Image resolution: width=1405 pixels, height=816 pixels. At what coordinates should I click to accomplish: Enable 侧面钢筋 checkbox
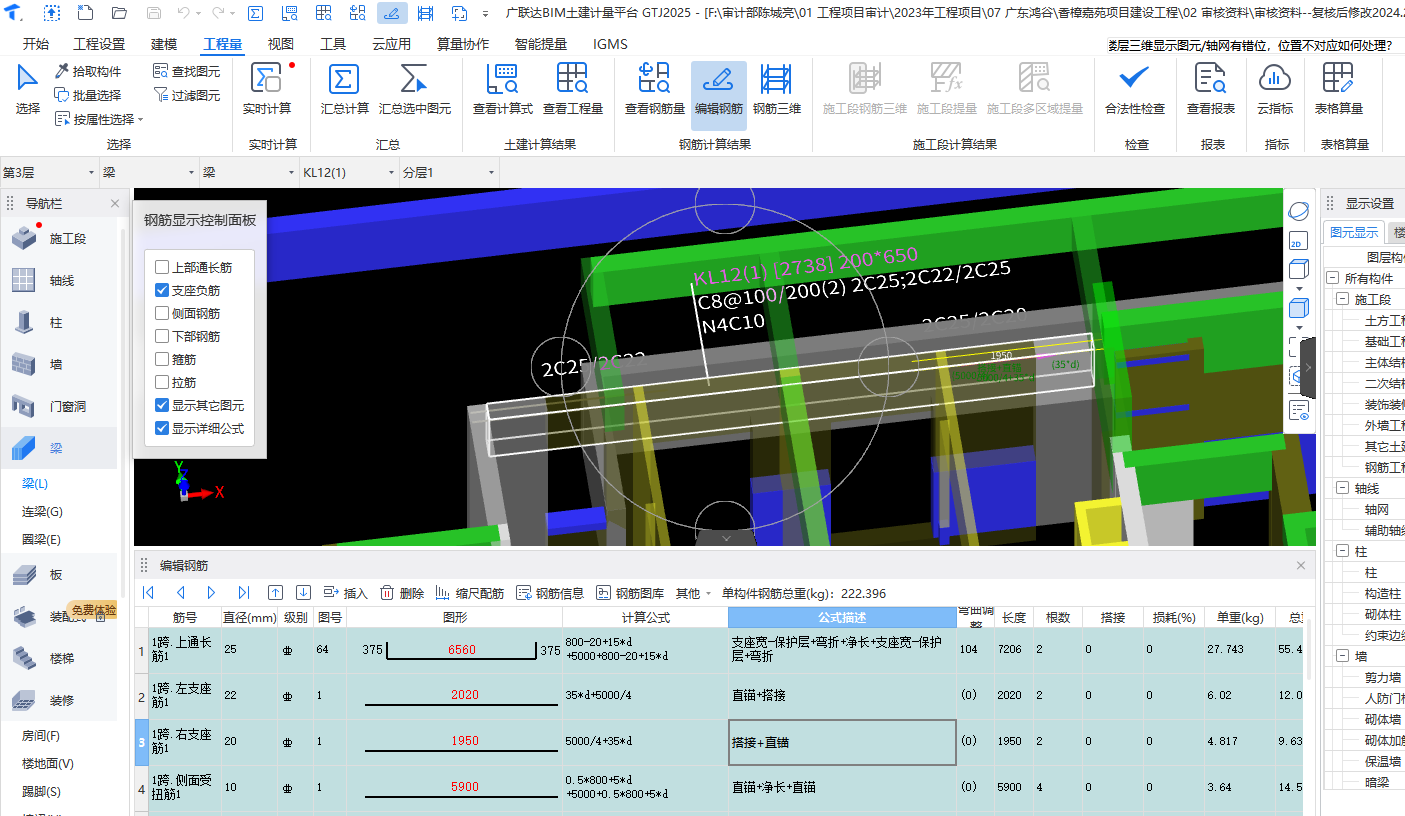click(162, 314)
